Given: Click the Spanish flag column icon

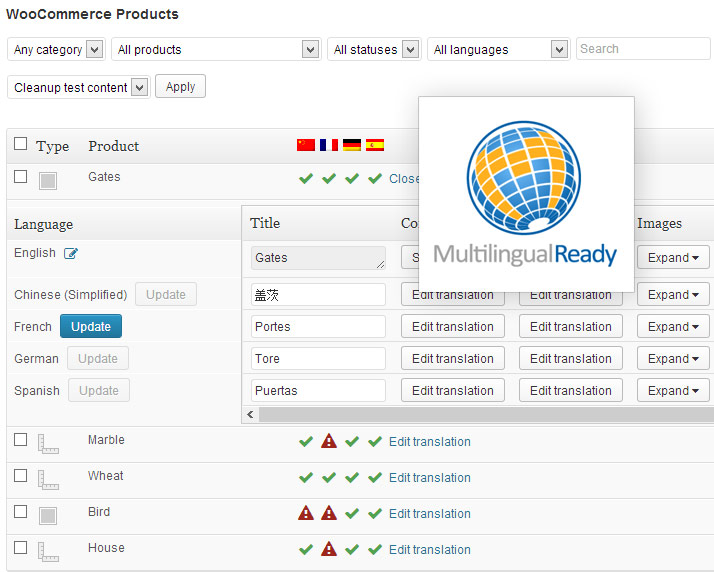Looking at the screenshot, I should point(375,145).
